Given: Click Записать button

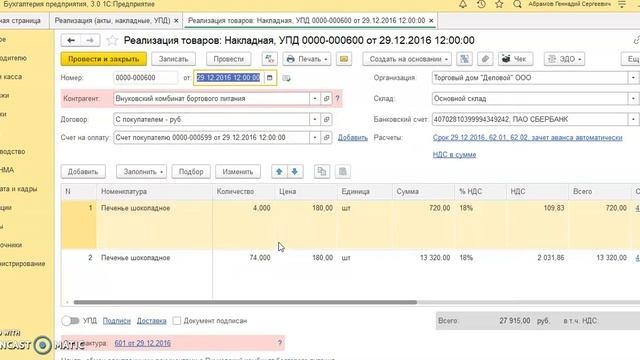Looking at the screenshot, I should coord(173,59).
